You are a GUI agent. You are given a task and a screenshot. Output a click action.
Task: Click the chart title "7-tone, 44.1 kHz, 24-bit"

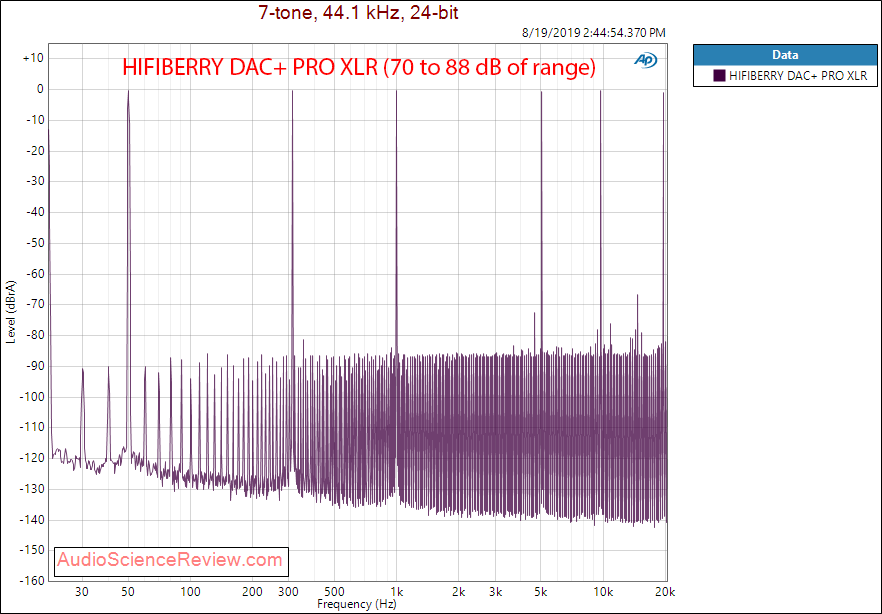pyautogui.click(x=358, y=12)
